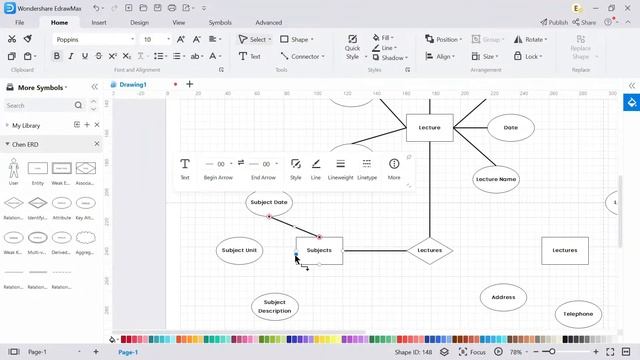Add a new library with plus icon

tap(87, 124)
